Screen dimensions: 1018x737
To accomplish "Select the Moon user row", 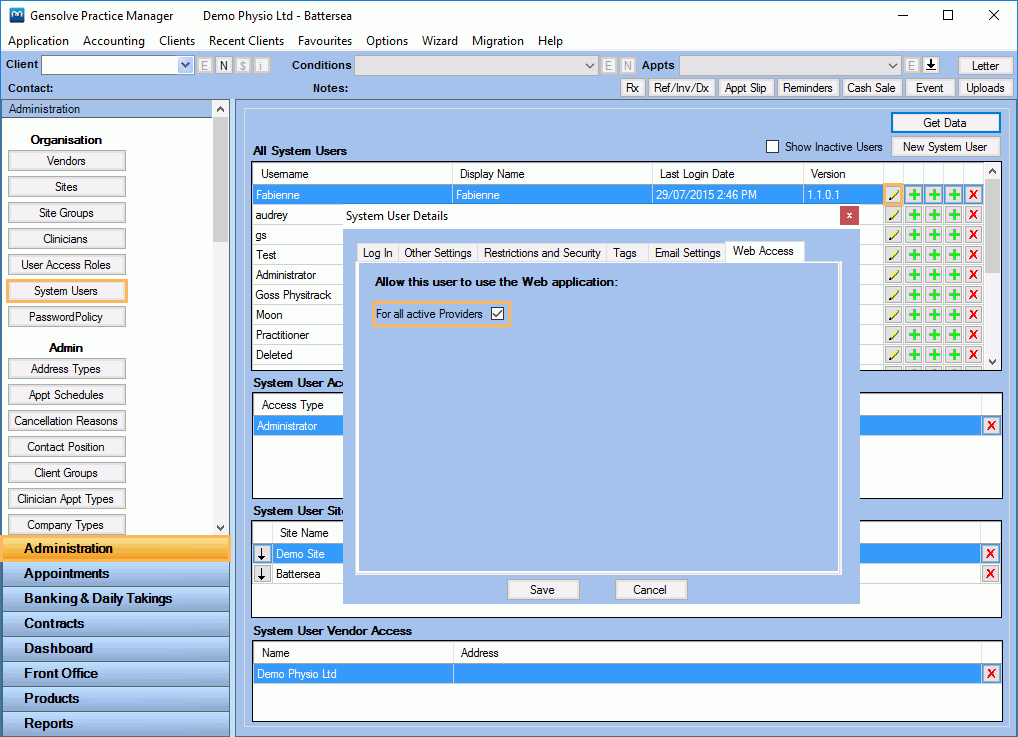I will (298, 315).
